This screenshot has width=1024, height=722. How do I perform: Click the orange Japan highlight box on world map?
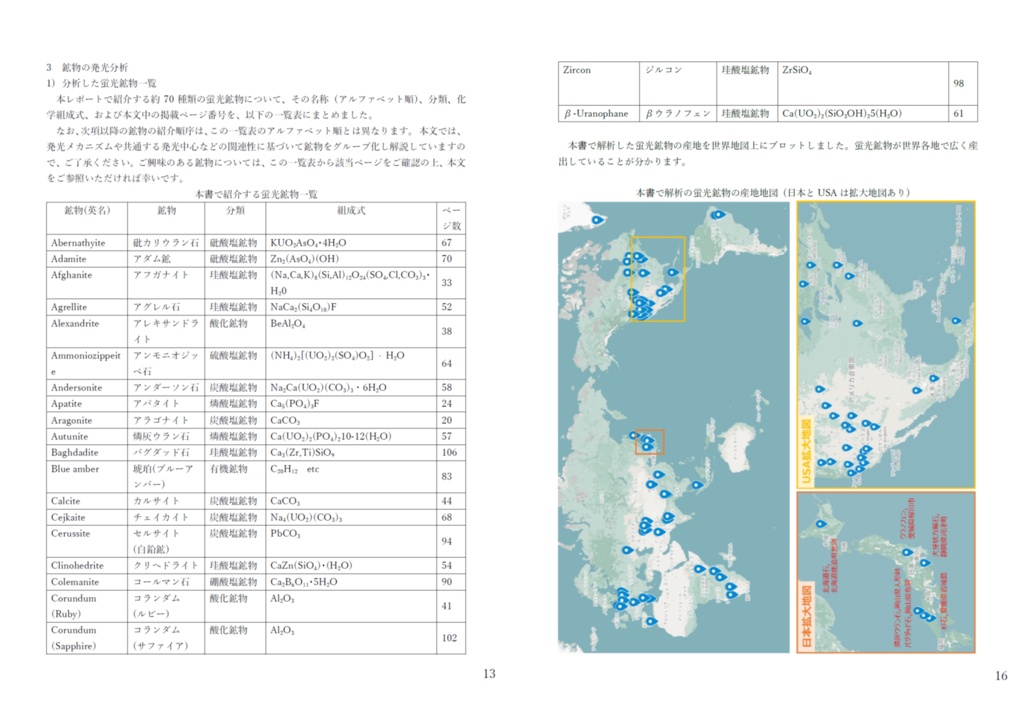pyautogui.click(x=650, y=441)
